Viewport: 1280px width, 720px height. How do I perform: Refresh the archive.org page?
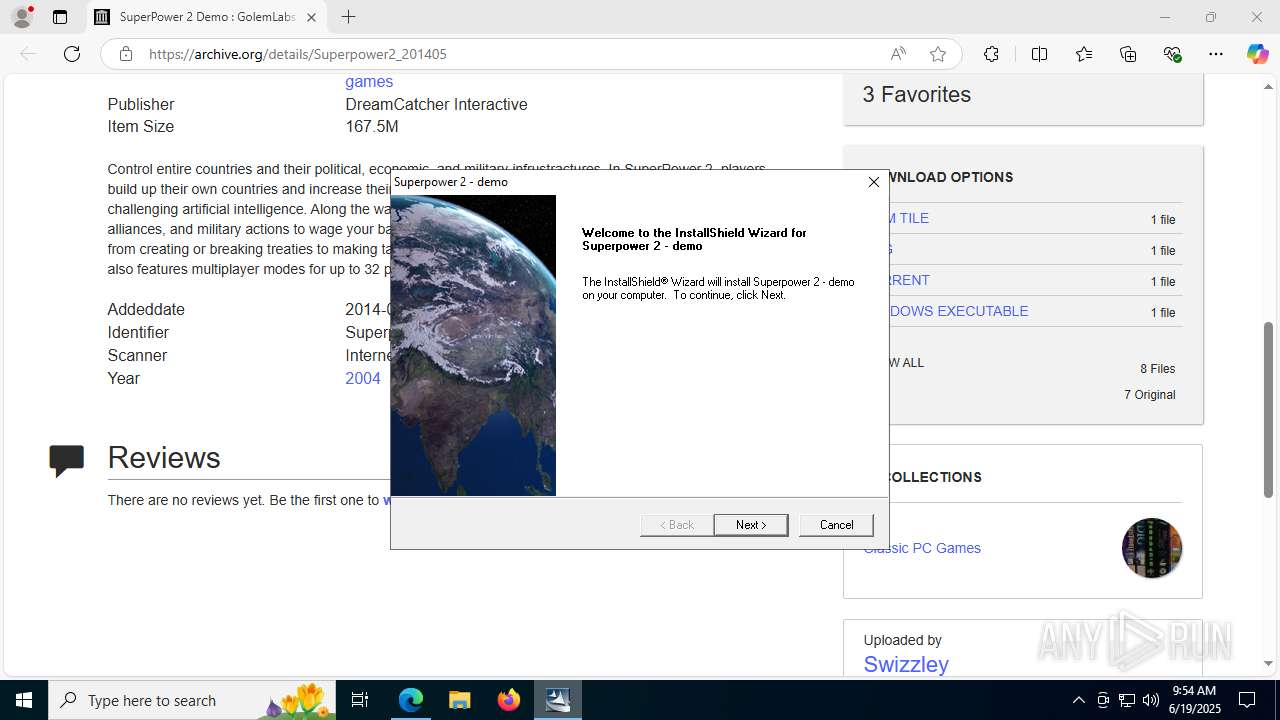72,54
